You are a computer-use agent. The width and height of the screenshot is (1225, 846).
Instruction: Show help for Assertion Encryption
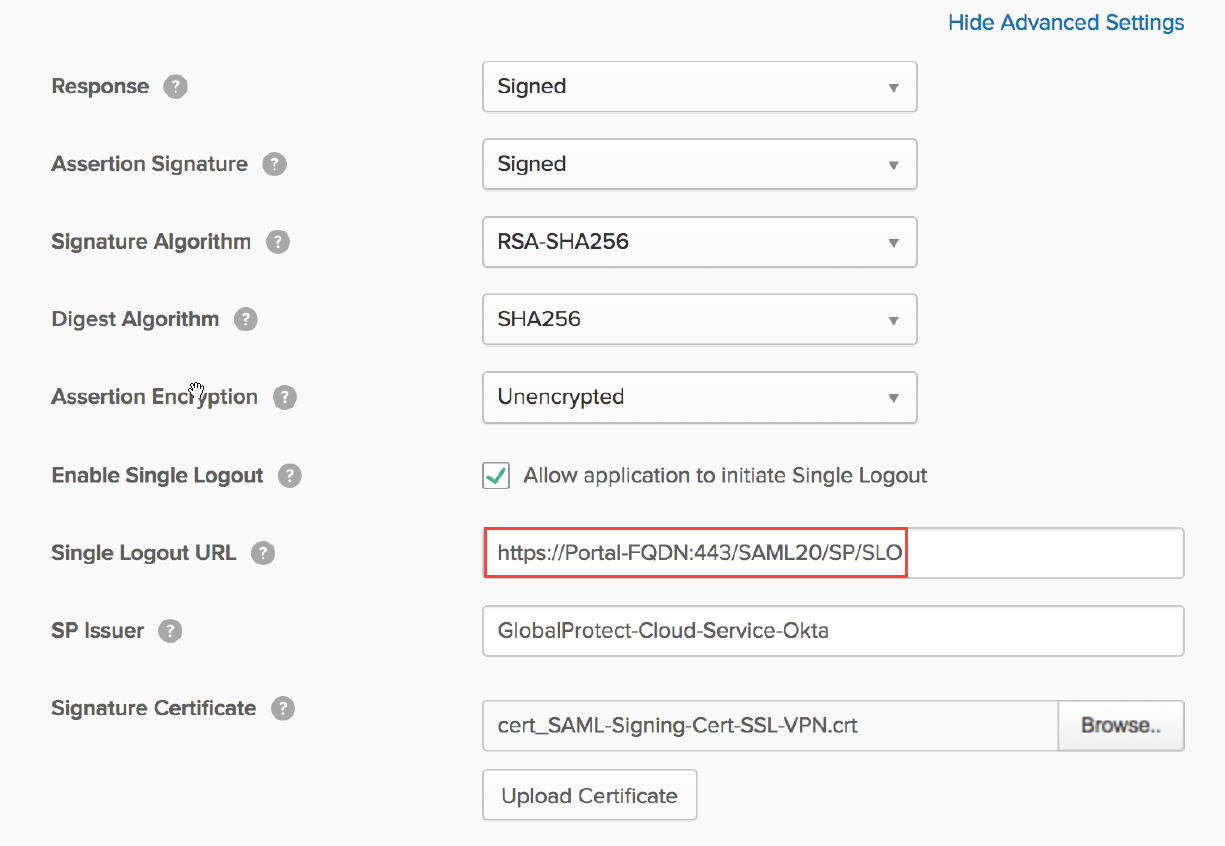(285, 398)
